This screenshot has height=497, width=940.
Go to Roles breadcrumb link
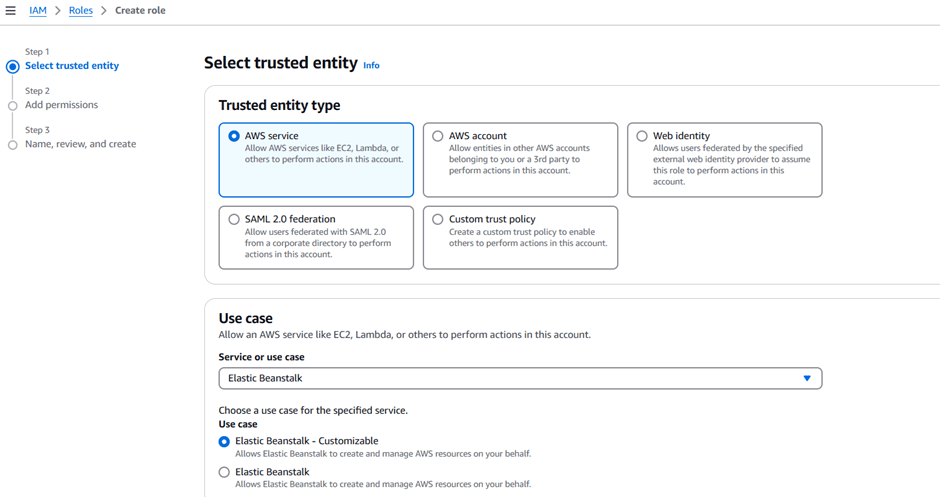click(x=81, y=11)
